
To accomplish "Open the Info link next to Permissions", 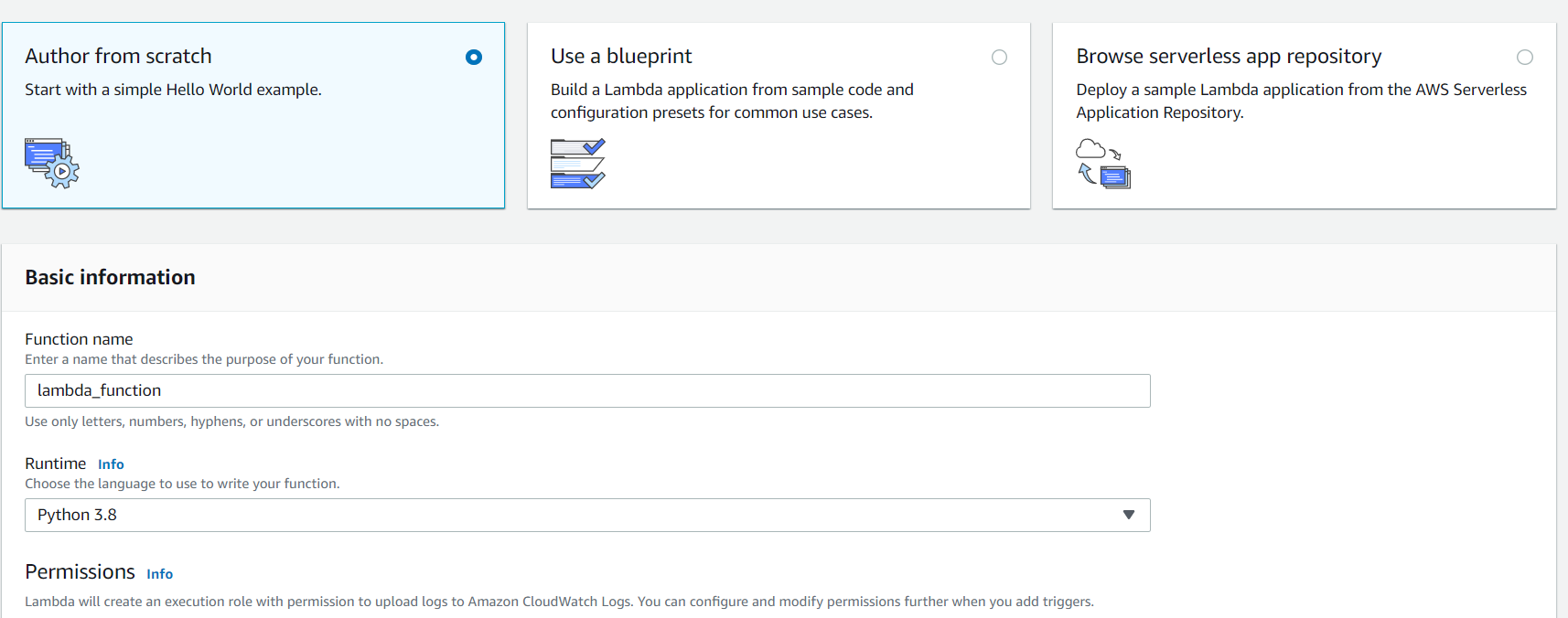I will (x=159, y=574).
